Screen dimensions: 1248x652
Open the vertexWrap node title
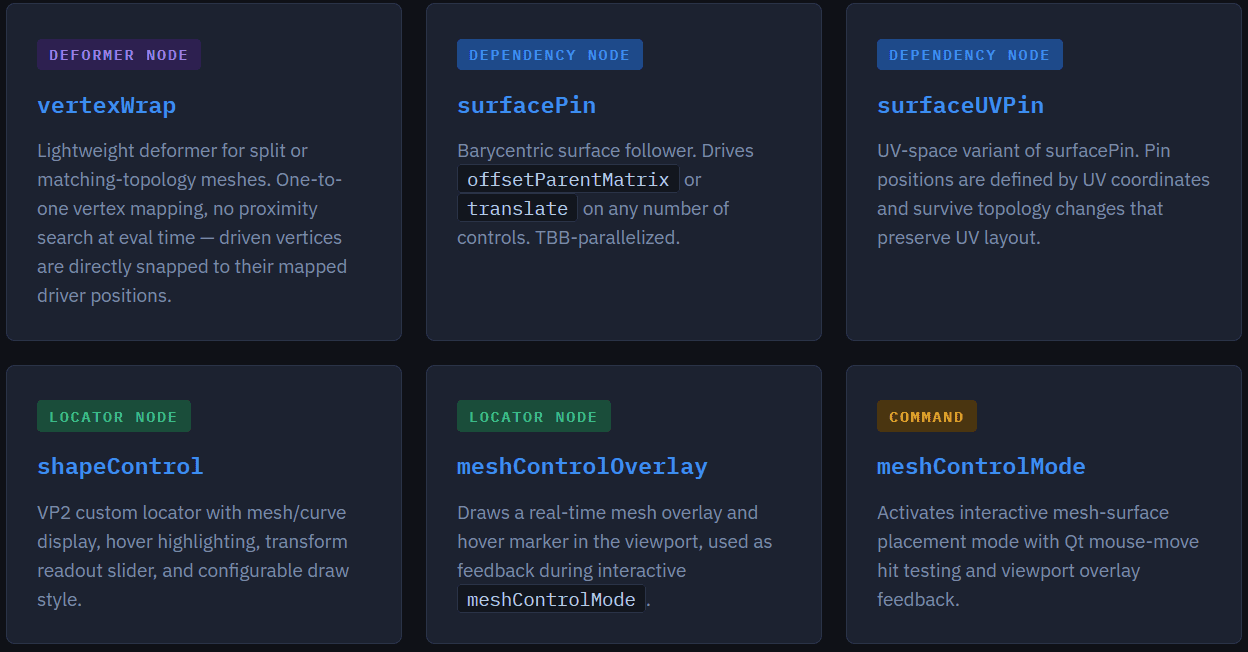point(106,105)
